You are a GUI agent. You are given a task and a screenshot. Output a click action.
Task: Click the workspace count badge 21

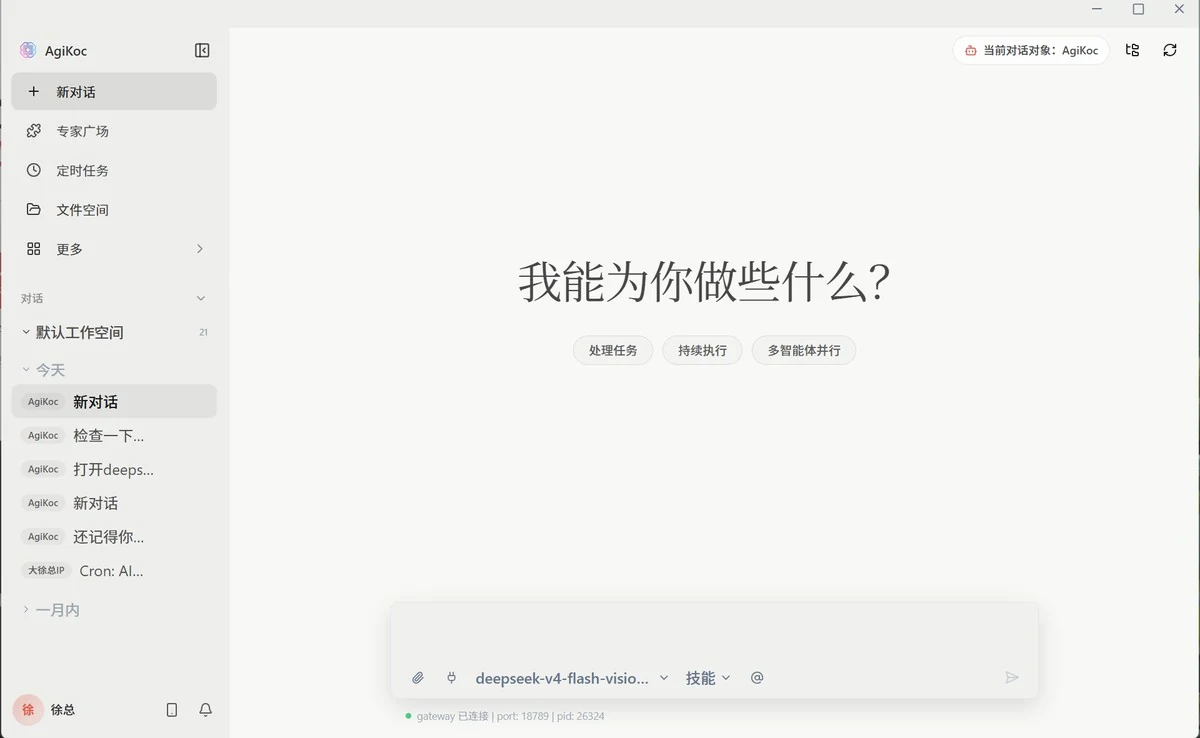(203, 332)
